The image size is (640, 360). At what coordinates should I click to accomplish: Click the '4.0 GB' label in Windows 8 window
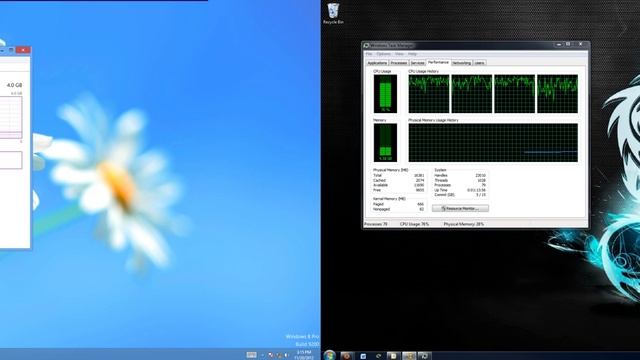point(14,85)
